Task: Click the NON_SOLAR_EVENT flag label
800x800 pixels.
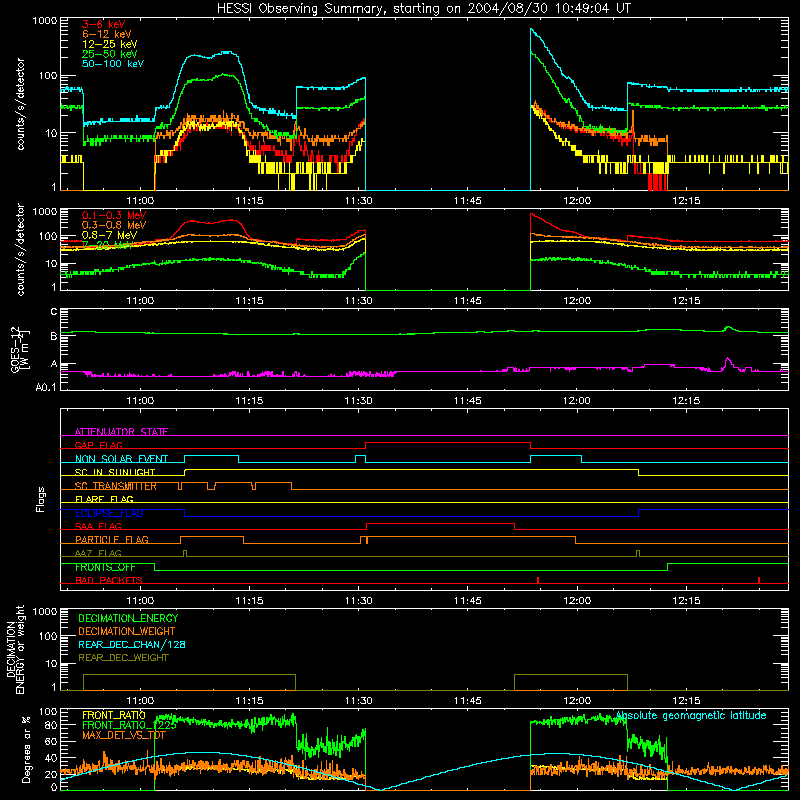Action: click(121, 459)
